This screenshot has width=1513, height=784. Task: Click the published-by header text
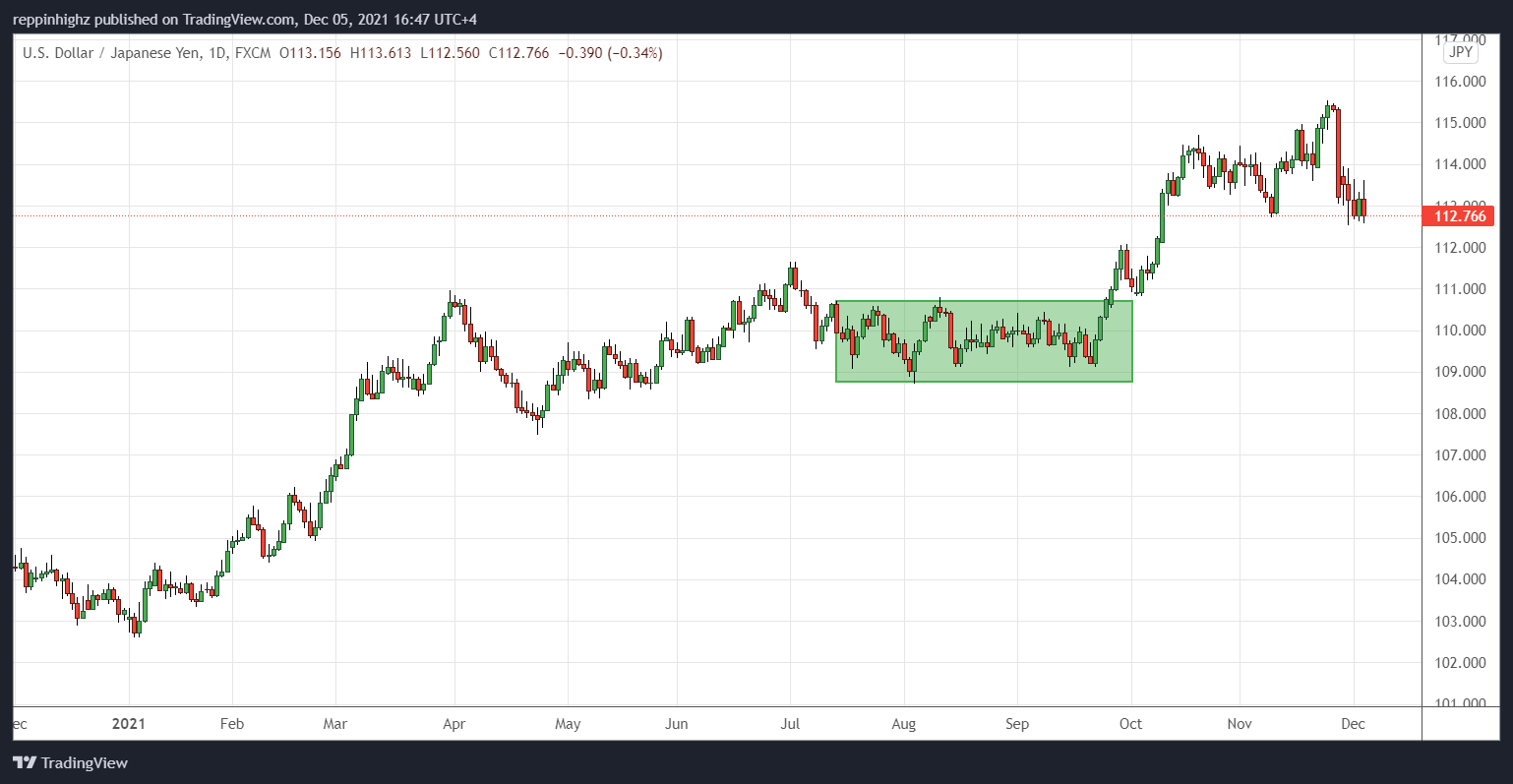click(x=245, y=19)
